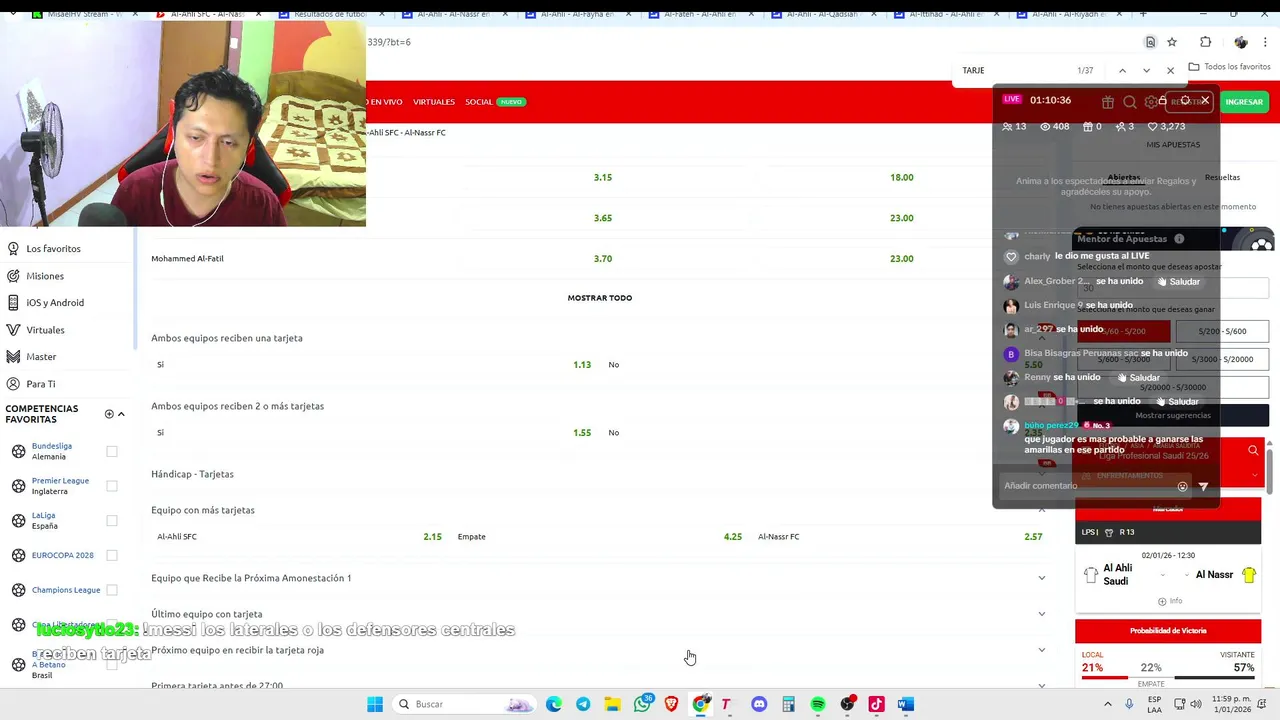The image size is (1280, 720).
Task: Open the Social tab marked Nuevo
Action: coord(495,102)
